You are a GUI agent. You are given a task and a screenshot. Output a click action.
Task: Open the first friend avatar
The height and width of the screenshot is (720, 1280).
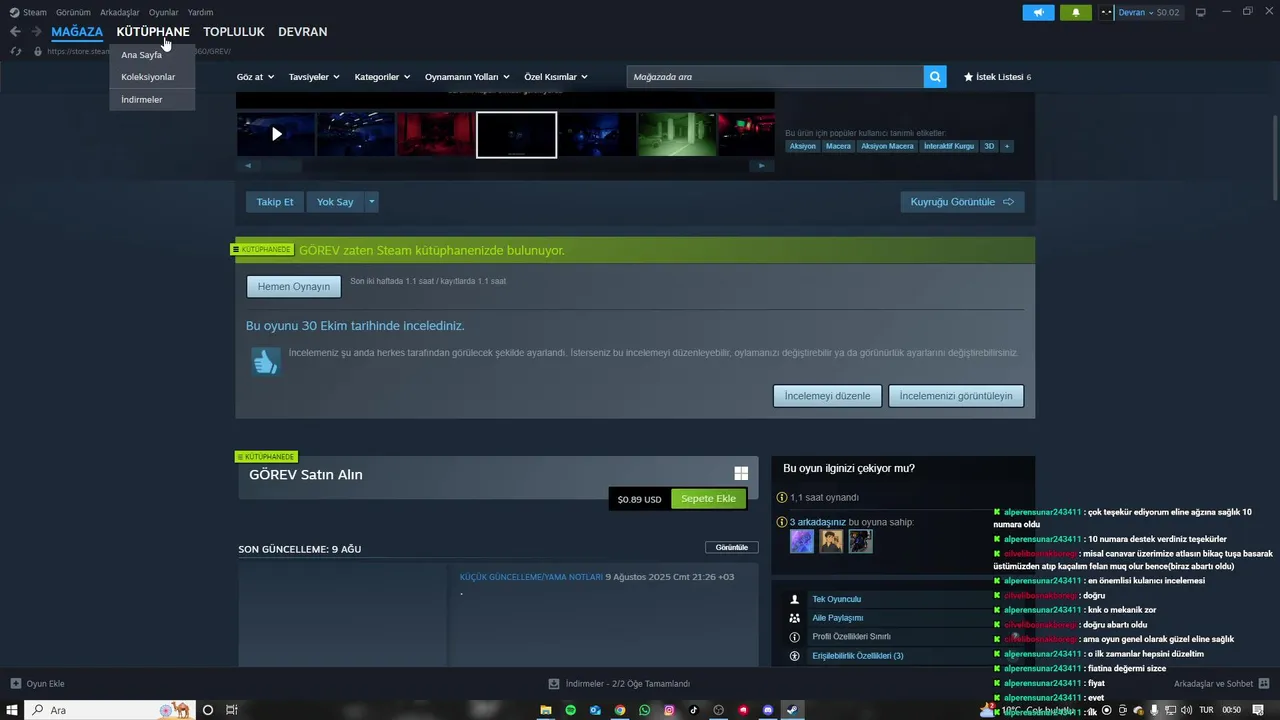tap(802, 541)
